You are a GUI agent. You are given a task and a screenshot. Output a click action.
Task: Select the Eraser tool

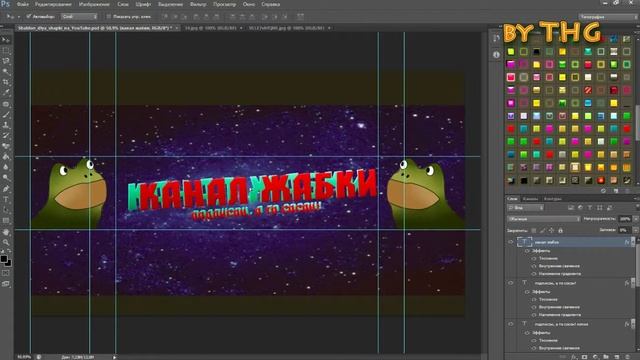(6, 147)
